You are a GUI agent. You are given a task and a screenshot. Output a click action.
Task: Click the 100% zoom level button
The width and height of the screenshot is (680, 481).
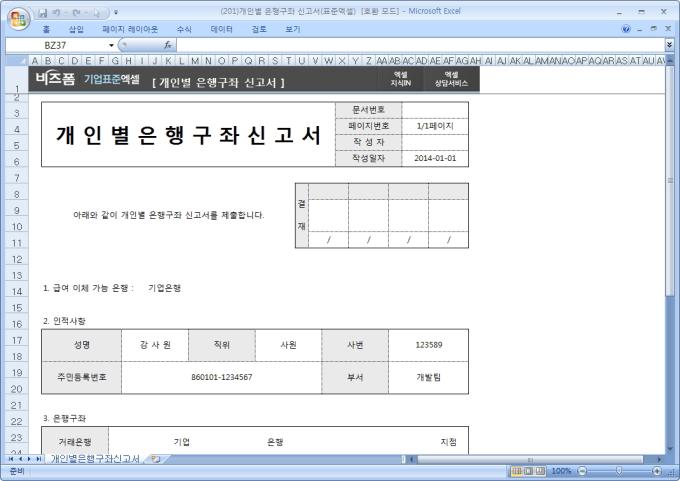[561, 471]
